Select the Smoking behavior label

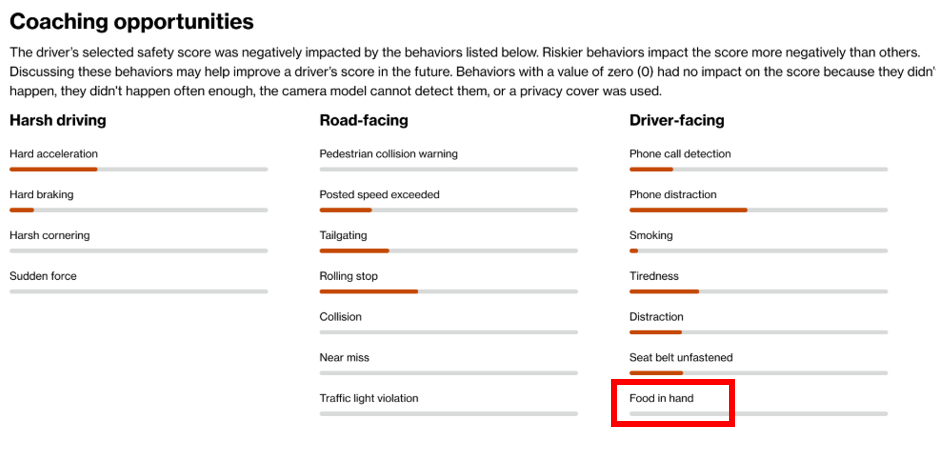click(651, 236)
